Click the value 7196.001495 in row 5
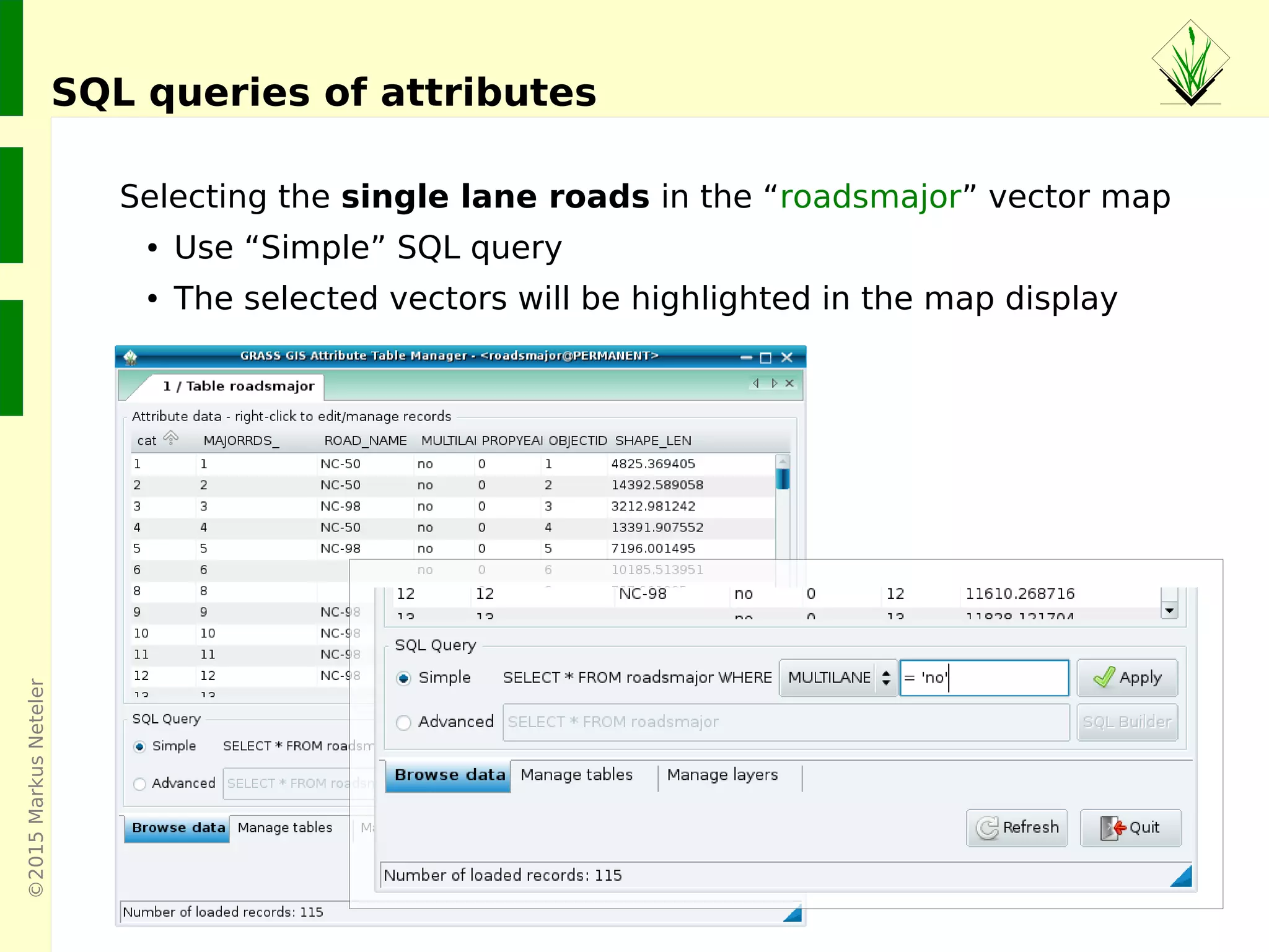The width and height of the screenshot is (1269, 952). point(653,548)
